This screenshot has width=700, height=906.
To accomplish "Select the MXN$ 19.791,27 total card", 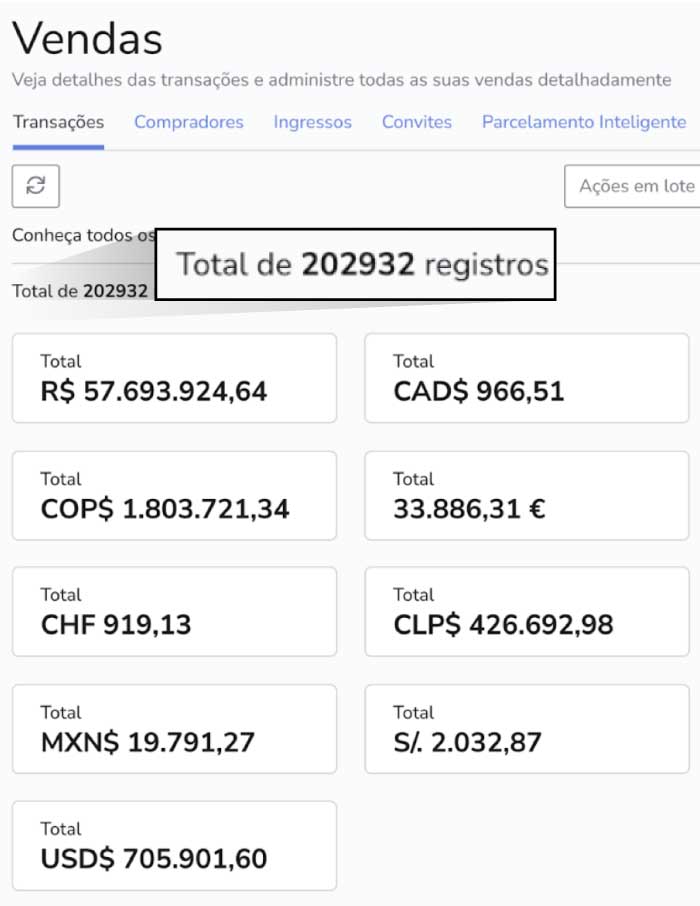I will coord(174,729).
